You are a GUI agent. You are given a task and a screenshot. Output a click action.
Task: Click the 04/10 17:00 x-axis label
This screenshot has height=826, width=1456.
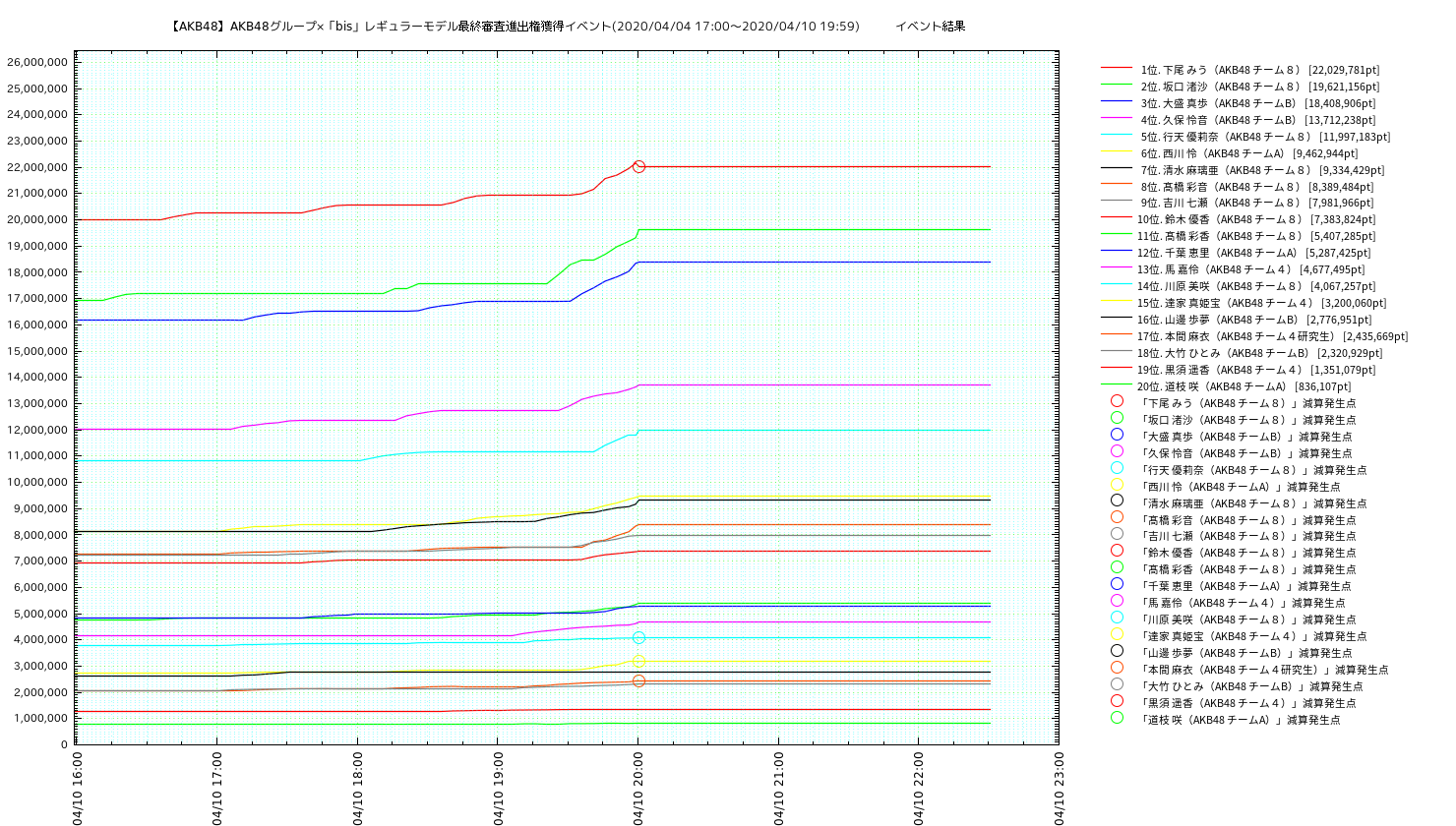point(216,789)
